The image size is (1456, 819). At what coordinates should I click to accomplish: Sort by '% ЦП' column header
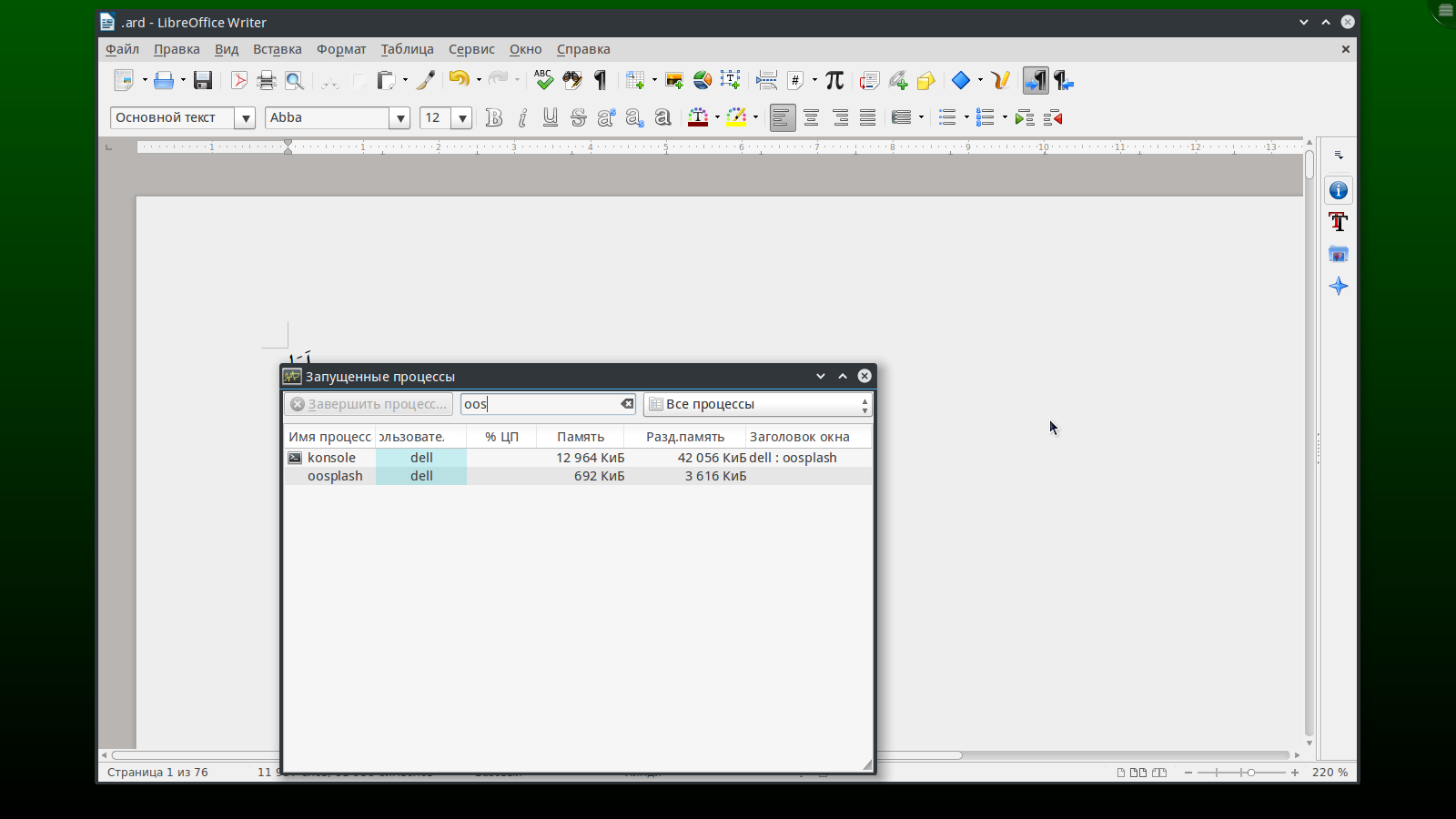pyautogui.click(x=501, y=437)
